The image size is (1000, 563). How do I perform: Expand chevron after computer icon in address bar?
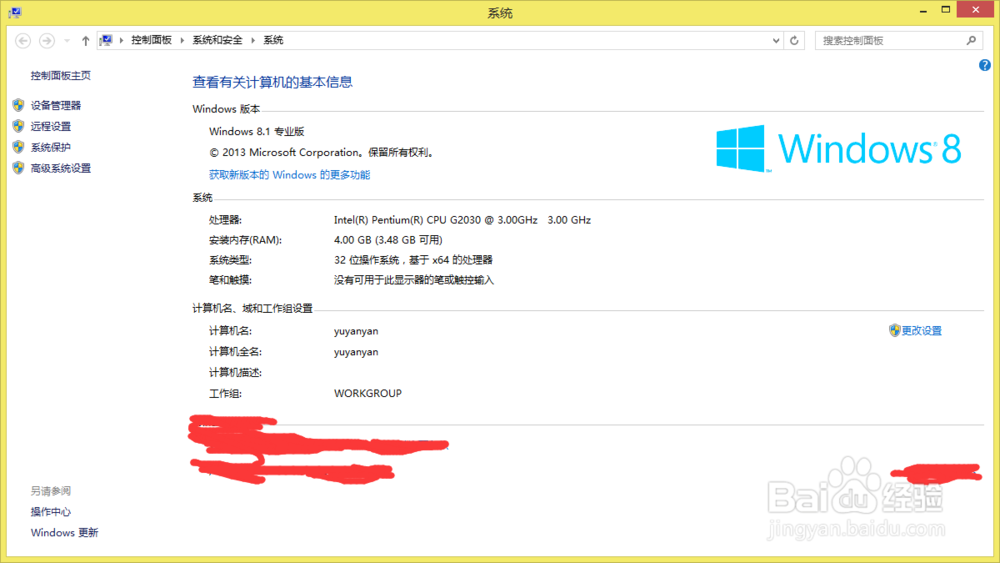pos(121,40)
